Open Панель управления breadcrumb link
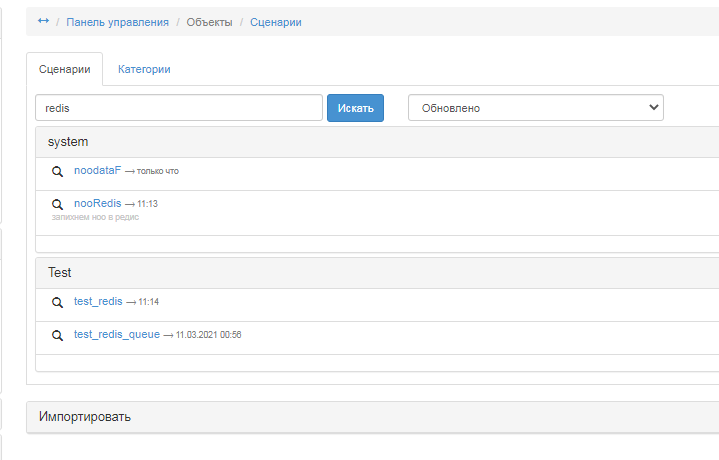The image size is (719, 460). 117,22
